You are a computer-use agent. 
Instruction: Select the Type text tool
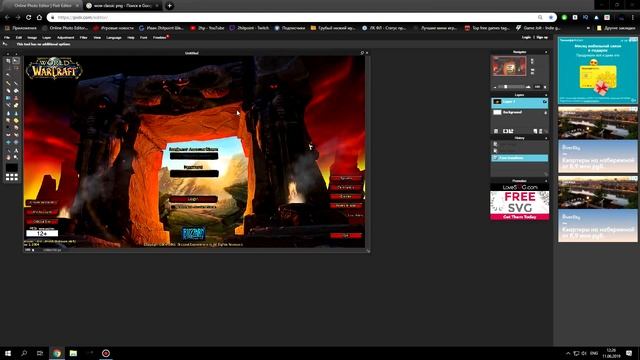point(16,150)
